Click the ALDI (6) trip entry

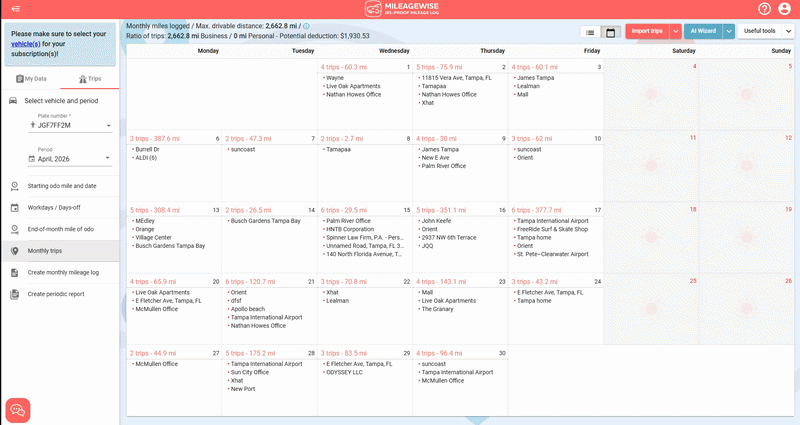click(146, 158)
